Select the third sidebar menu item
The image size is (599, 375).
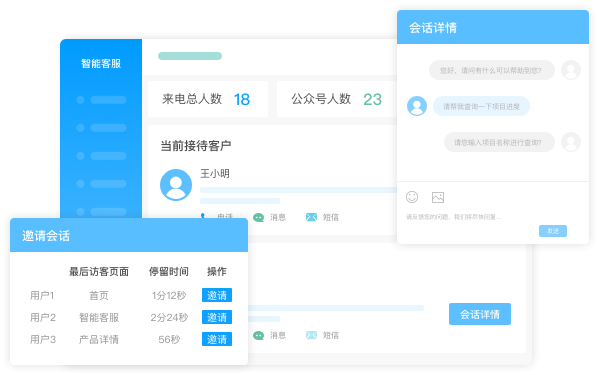(x=101, y=156)
